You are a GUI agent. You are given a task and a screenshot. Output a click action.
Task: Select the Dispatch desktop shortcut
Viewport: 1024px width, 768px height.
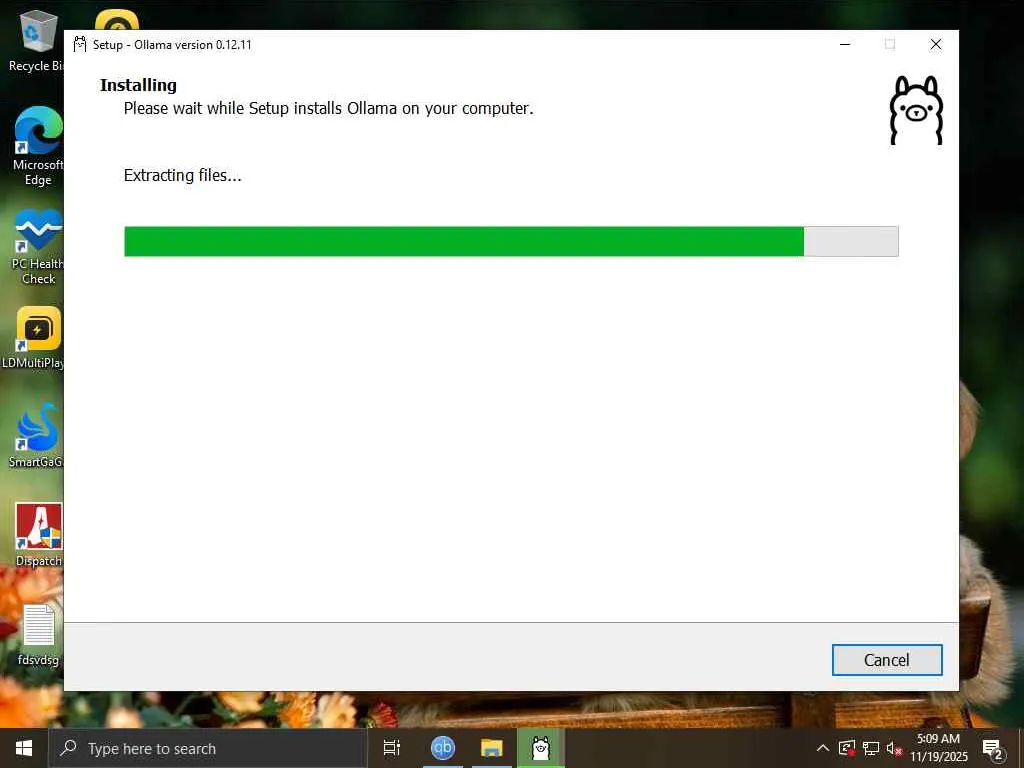coord(38,535)
